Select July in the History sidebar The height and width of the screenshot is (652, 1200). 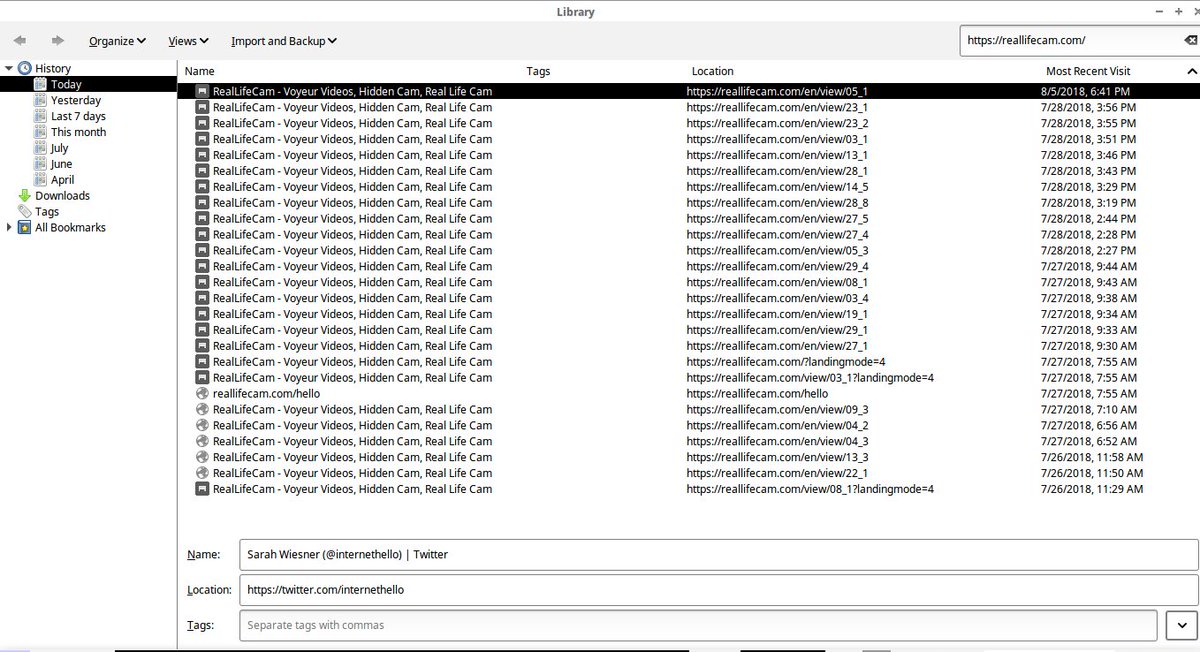60,148
